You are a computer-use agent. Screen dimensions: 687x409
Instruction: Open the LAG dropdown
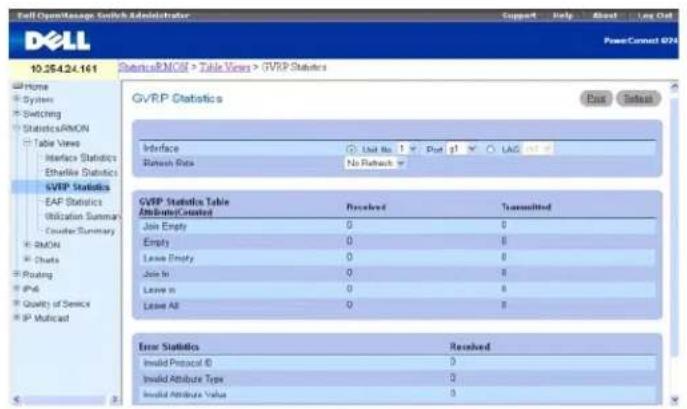(x=537, y=149)
